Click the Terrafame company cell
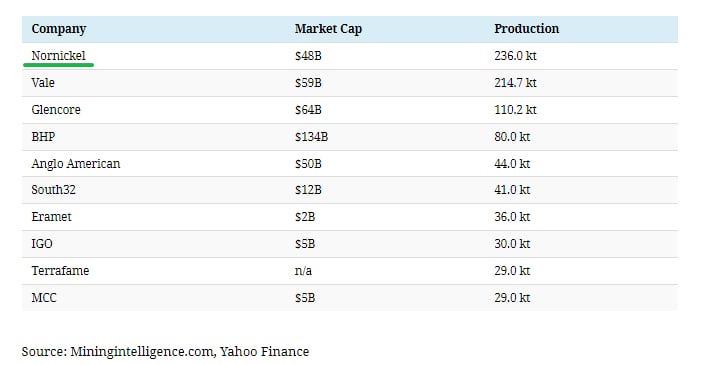This screenshot has height=365, width=709. [x=60, y=270]
